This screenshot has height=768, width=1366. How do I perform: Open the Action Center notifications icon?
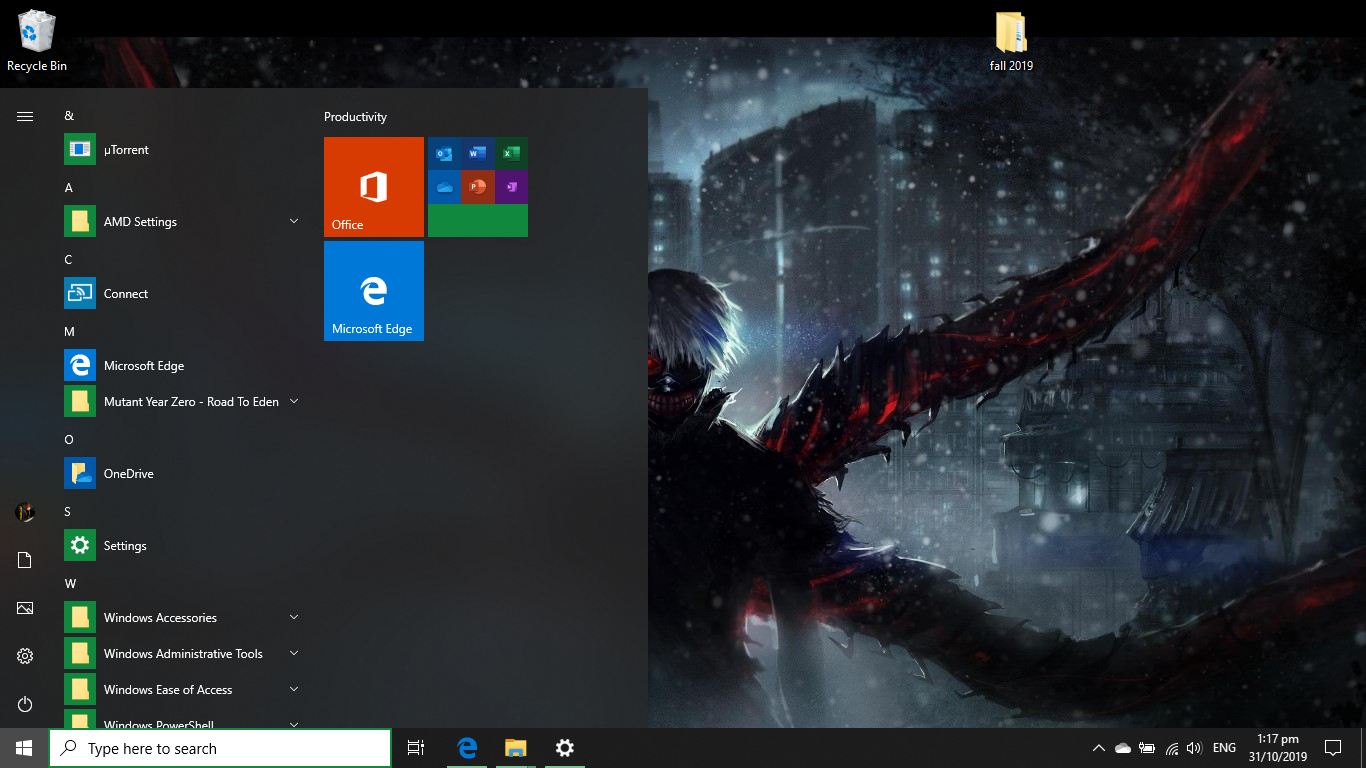tap(1333, 748)
